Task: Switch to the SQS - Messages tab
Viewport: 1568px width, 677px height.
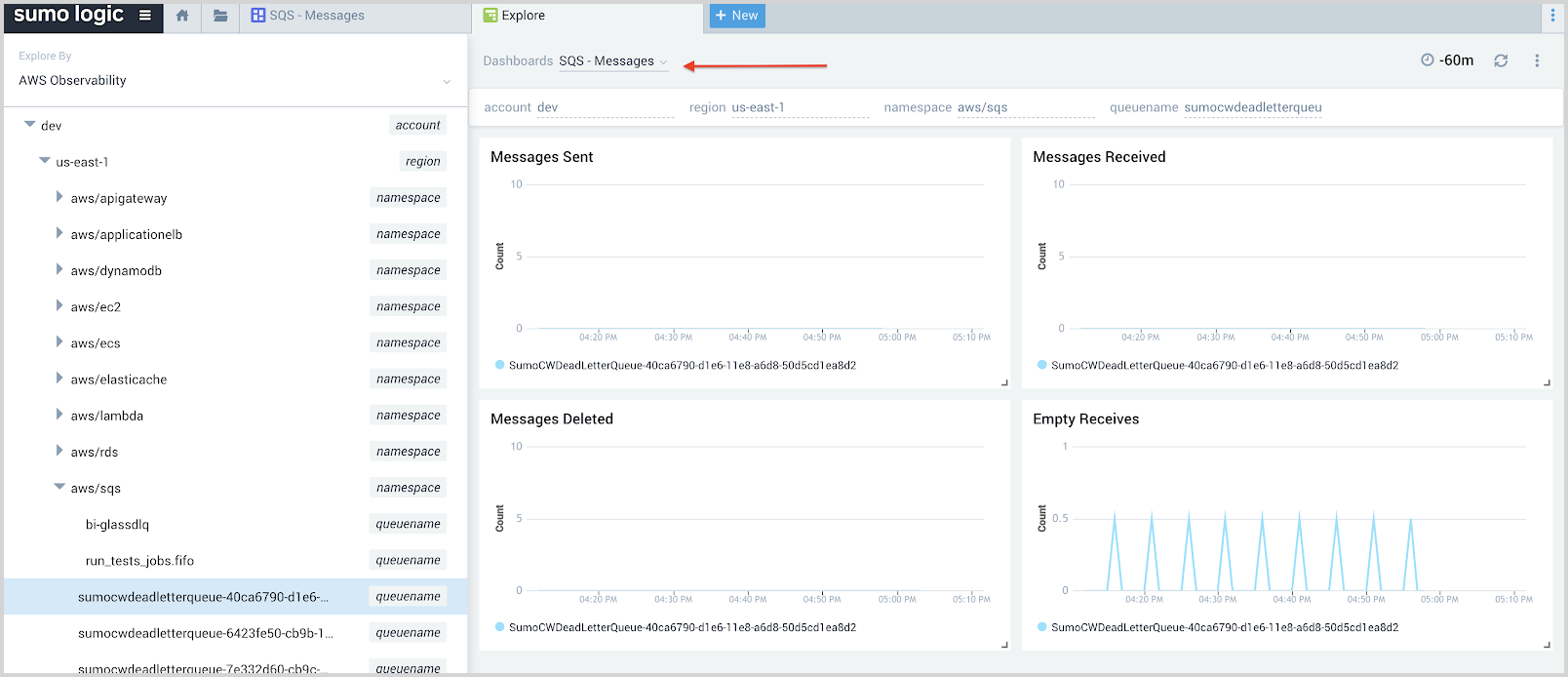Action: [x=307, y=16]
